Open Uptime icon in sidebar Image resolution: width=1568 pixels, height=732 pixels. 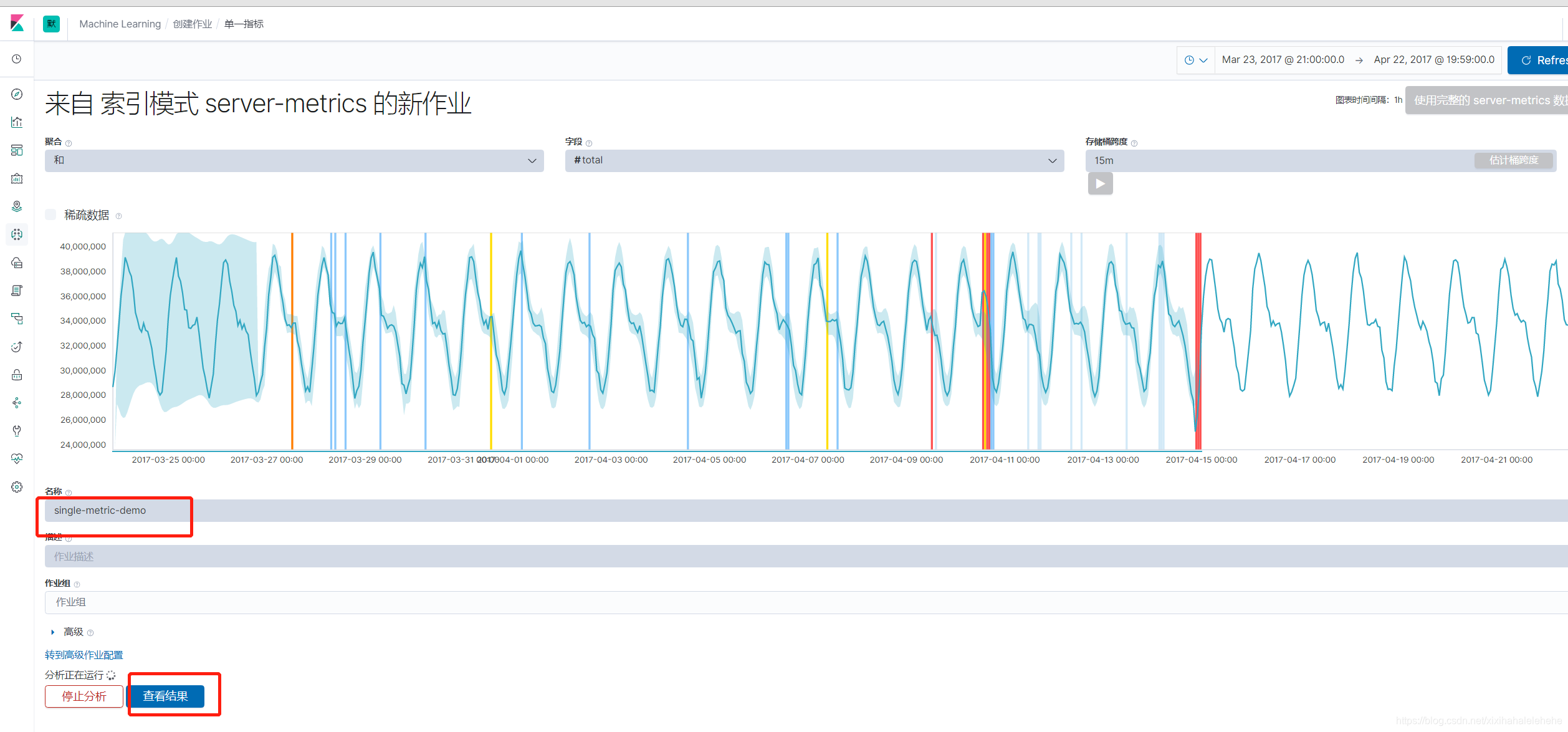[x=17, y=347]
